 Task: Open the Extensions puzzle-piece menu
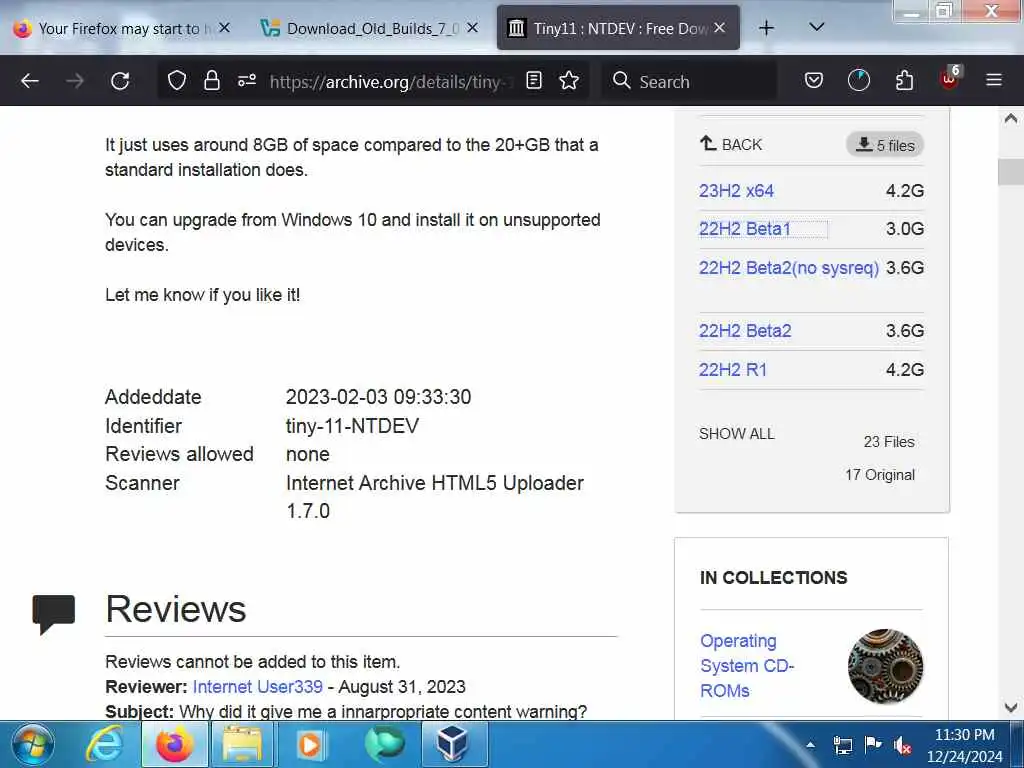click(x=904, y=81)
